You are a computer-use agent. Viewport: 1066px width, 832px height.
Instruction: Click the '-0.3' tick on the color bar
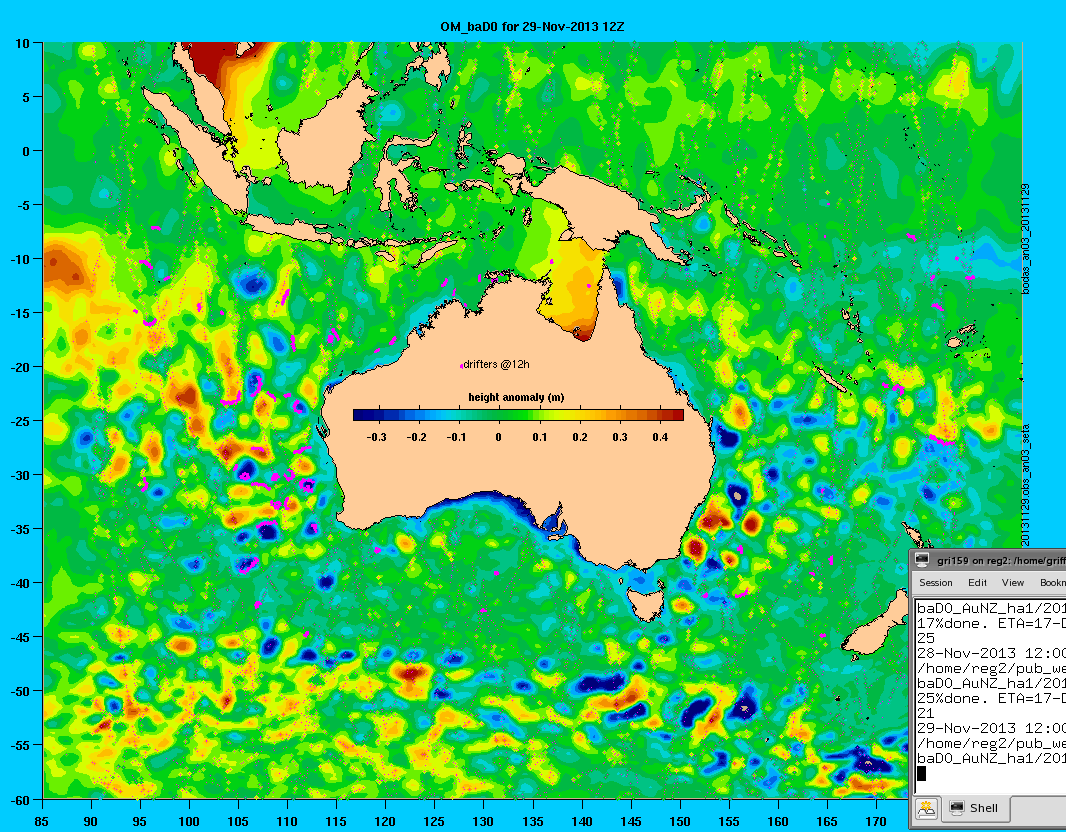(376, 437)
